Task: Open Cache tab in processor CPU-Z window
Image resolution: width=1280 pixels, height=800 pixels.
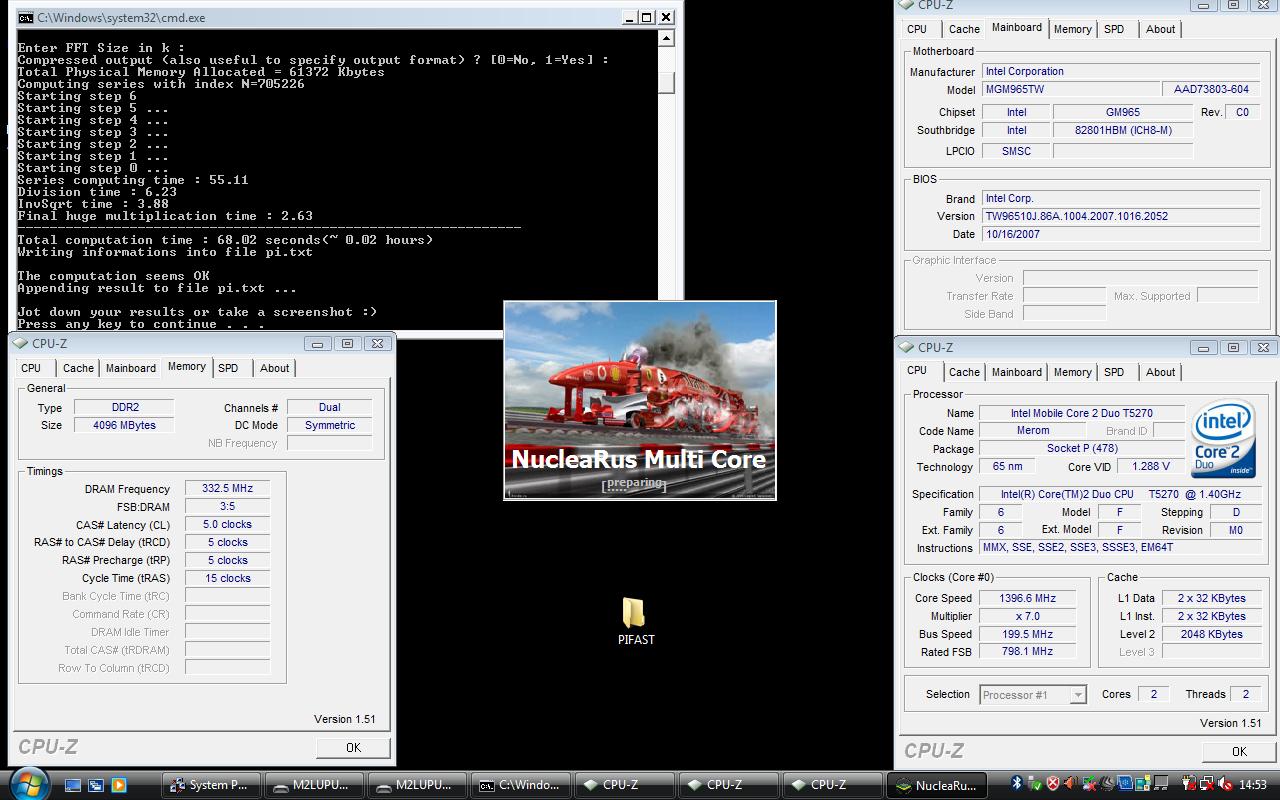Action: coord(964,372)
